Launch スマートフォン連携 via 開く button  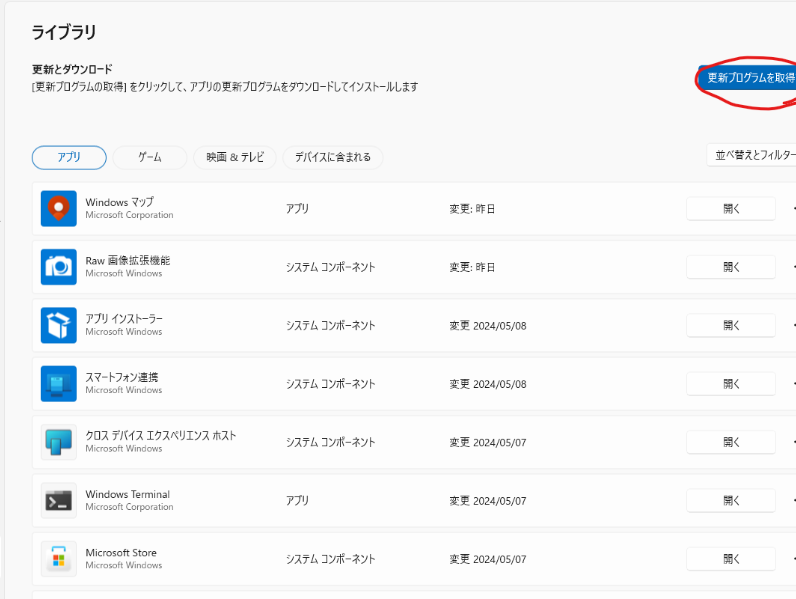pyautogui.click(x=730, y=384)
